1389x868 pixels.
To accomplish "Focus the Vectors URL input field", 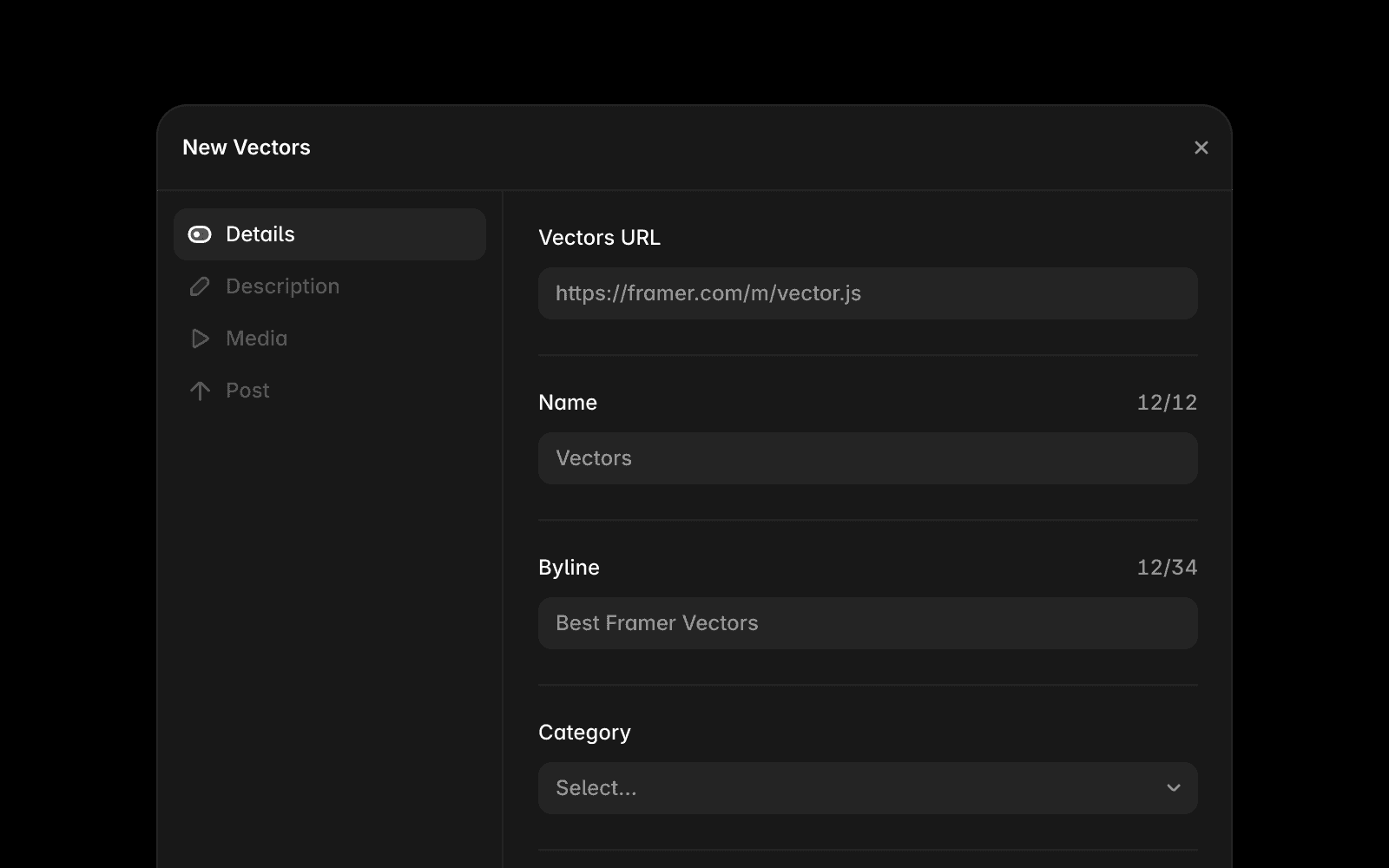I will click(x=868, y=293).
